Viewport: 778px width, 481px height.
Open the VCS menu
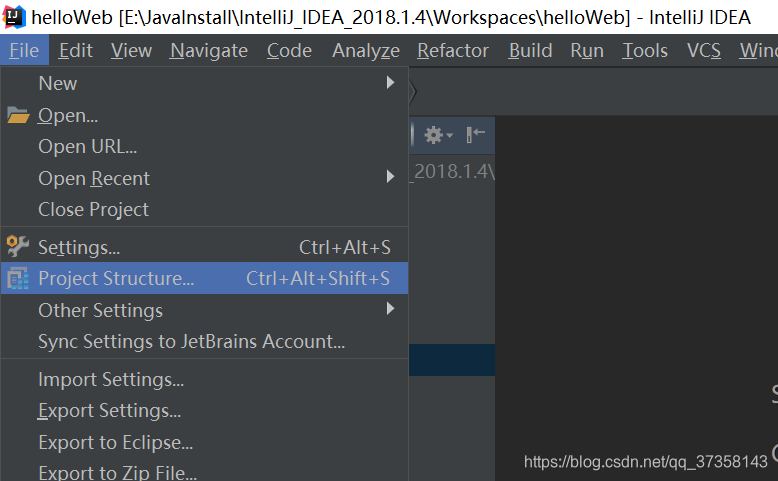point(703,51)
